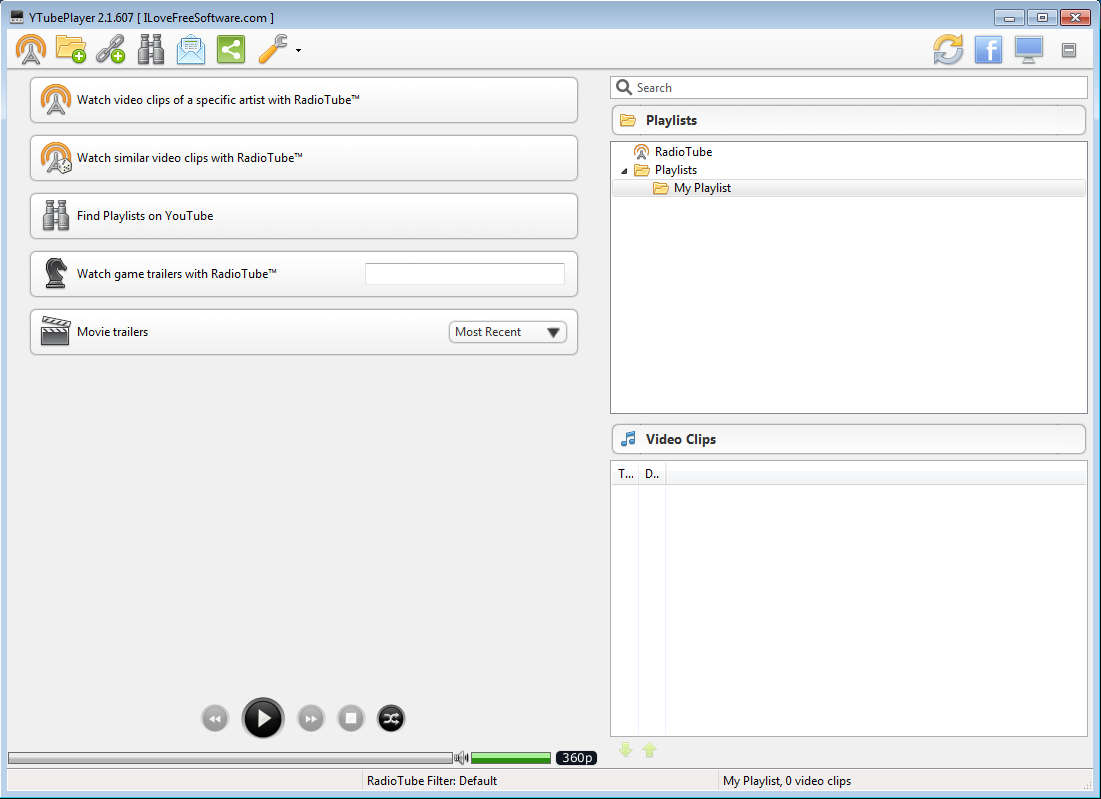This screenshot has width=1101, height=799.
Task: Click the Facebook icon
Action: click(x=988, y=49)
